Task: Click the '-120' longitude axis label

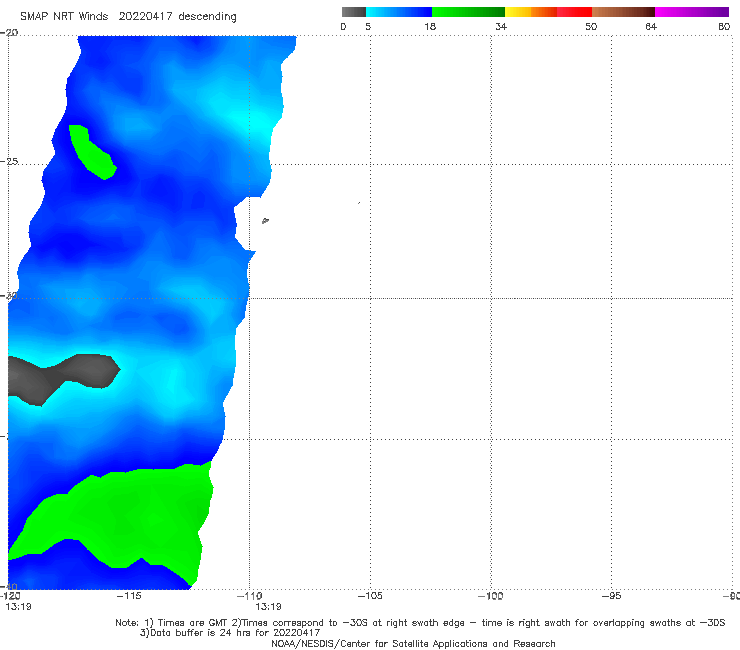Action: coord(10,596)
